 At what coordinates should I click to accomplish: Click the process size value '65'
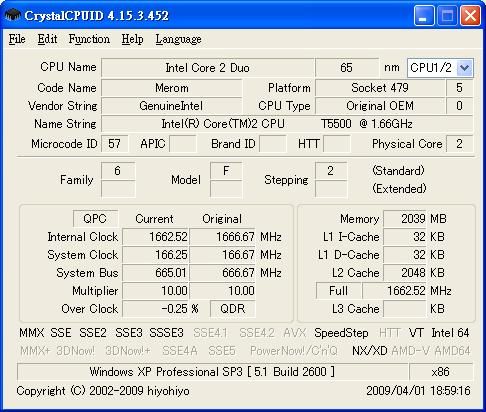347,68
